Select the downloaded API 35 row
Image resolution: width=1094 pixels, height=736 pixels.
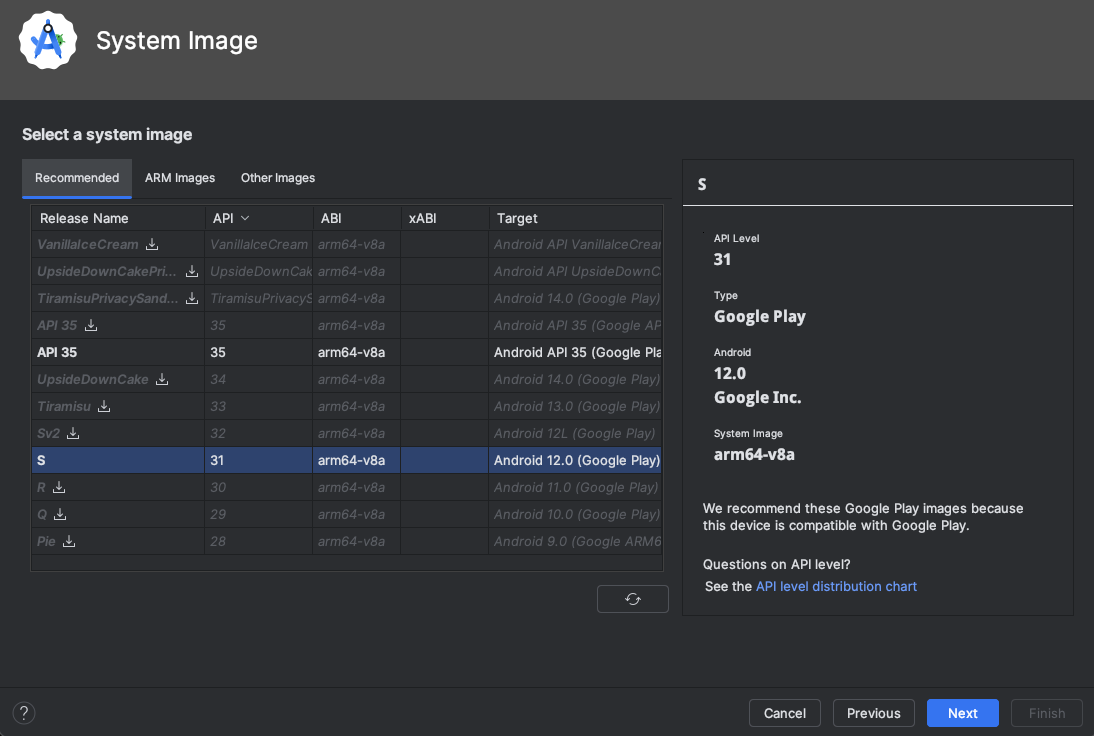(x=347, y=352)
